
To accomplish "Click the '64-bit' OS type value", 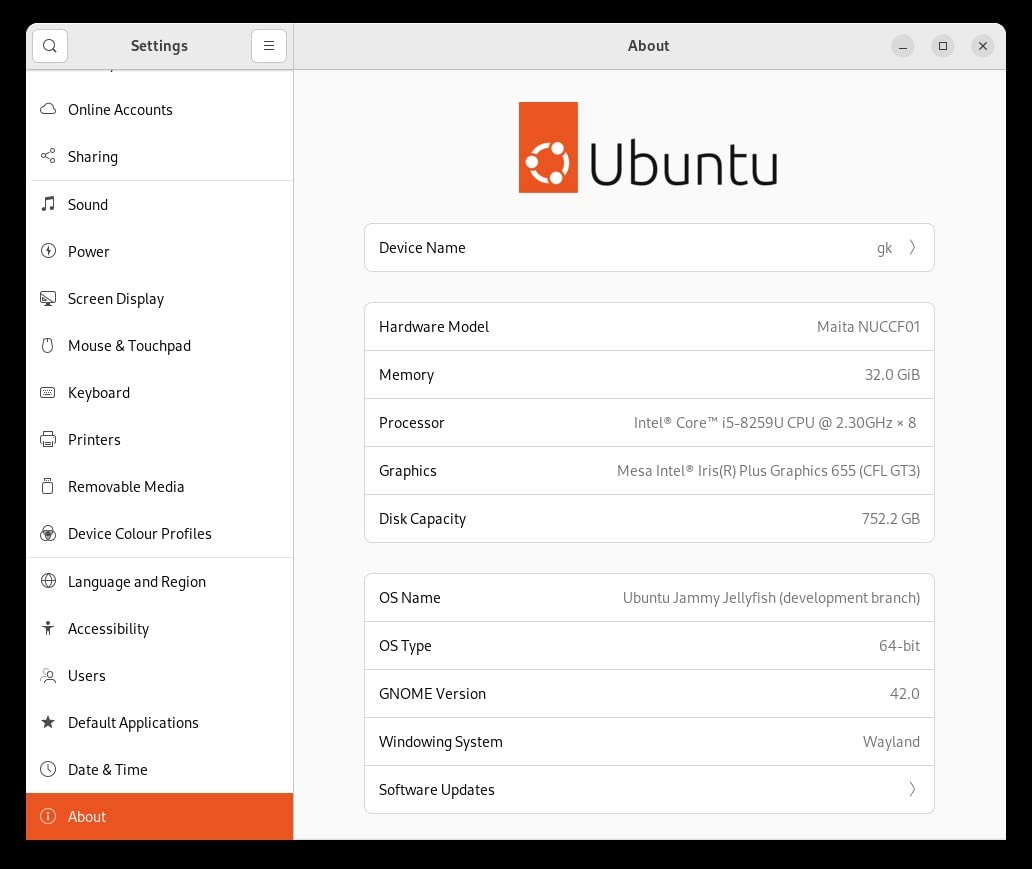I will click(x=899, y=646).
